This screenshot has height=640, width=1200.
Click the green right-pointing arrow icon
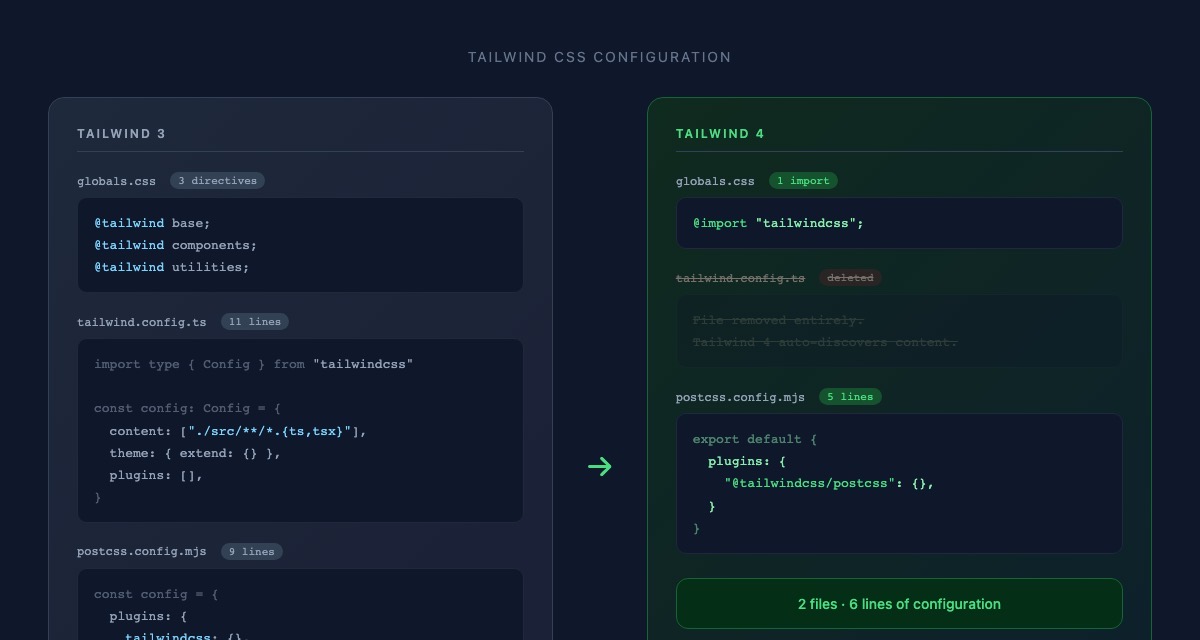(x=599, y=466)
